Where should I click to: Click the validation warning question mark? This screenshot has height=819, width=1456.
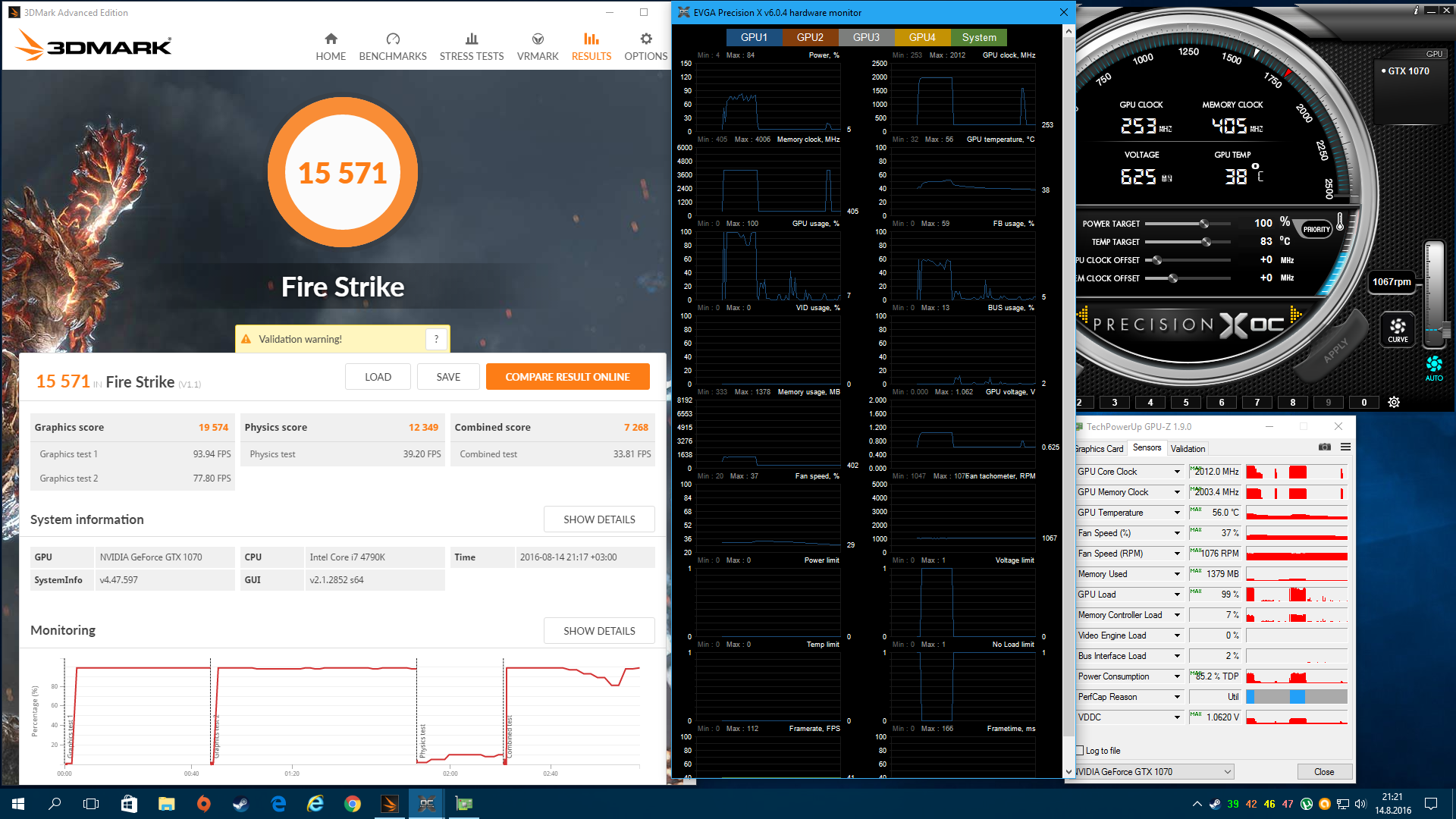[436, 339]
